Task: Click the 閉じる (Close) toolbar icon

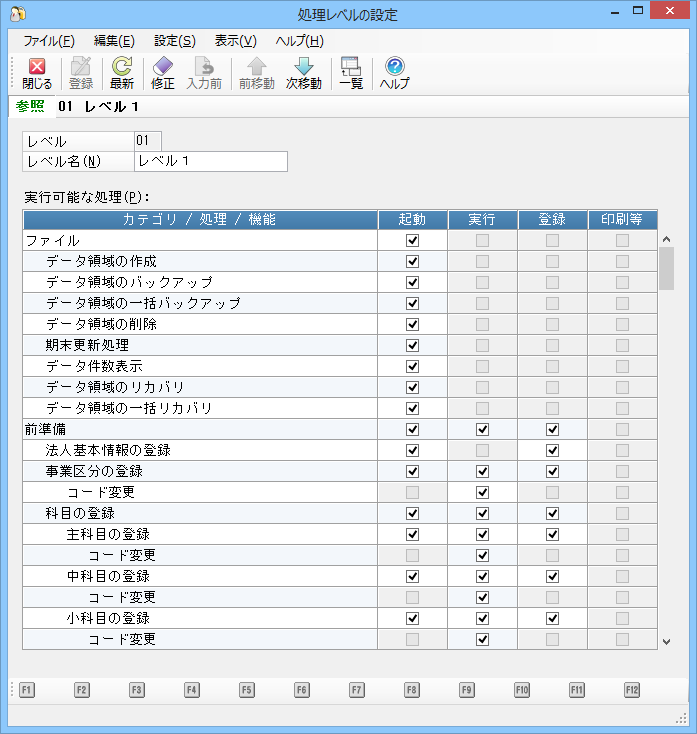Action: [x=37, y=67]
